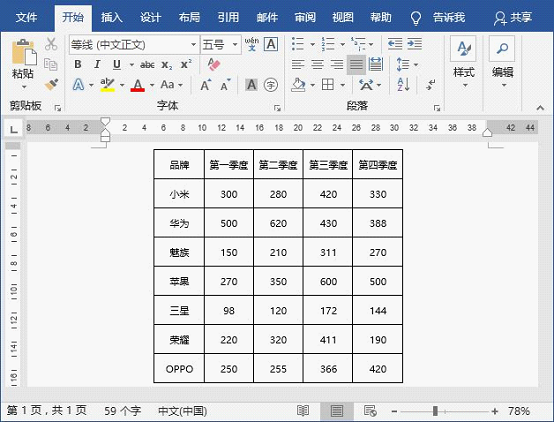Click the Increase Indent icon

coord(414,44)
